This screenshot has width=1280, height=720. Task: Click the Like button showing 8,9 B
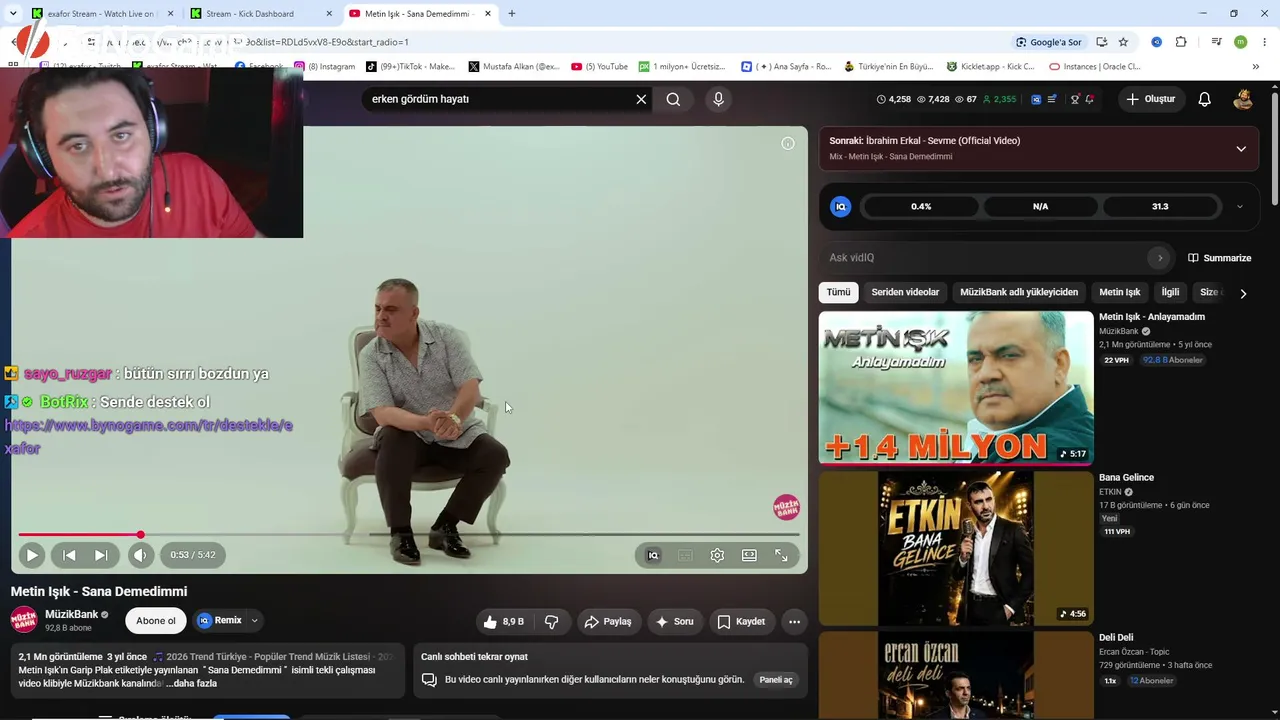504,622
